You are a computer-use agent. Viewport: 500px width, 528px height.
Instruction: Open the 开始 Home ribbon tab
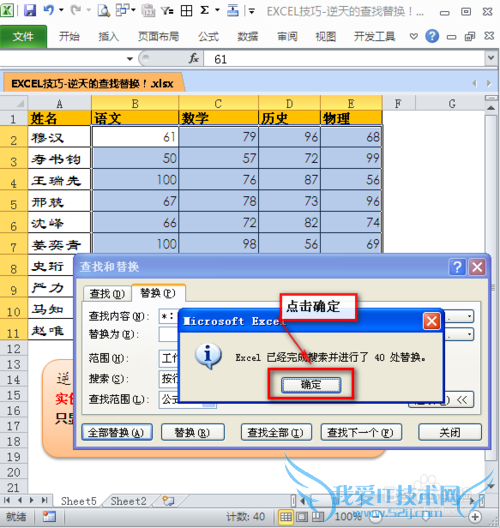pyautogui.click(x=69, y=36)
